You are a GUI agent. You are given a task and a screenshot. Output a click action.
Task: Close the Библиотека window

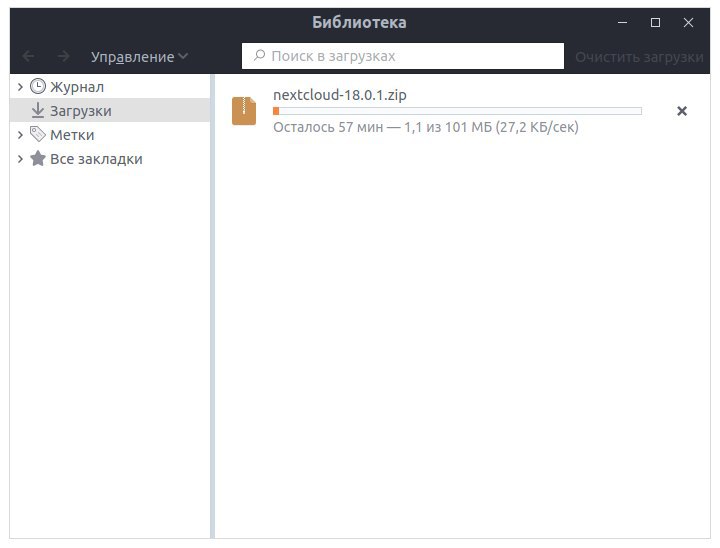click(x=688, y=22)
